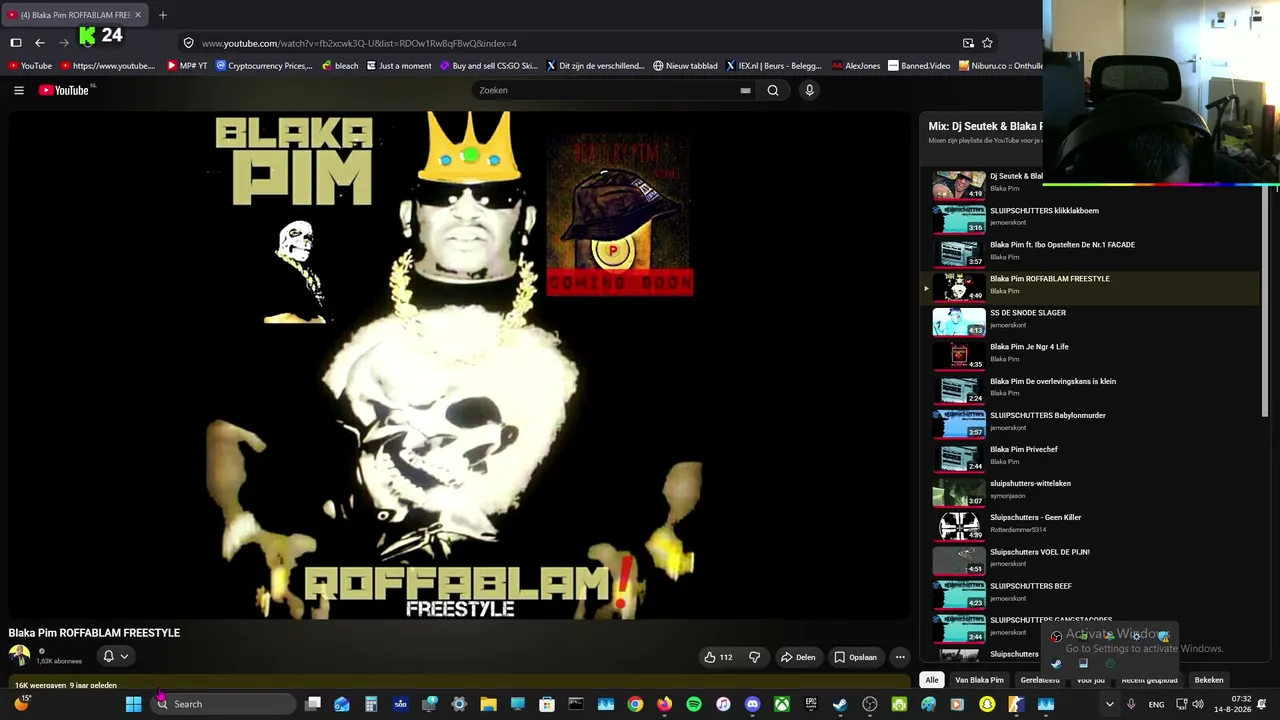Screen dimensions: 1280x720
Task: Open the on-screen keyboard icon in search box
Action: click(745, 90)
